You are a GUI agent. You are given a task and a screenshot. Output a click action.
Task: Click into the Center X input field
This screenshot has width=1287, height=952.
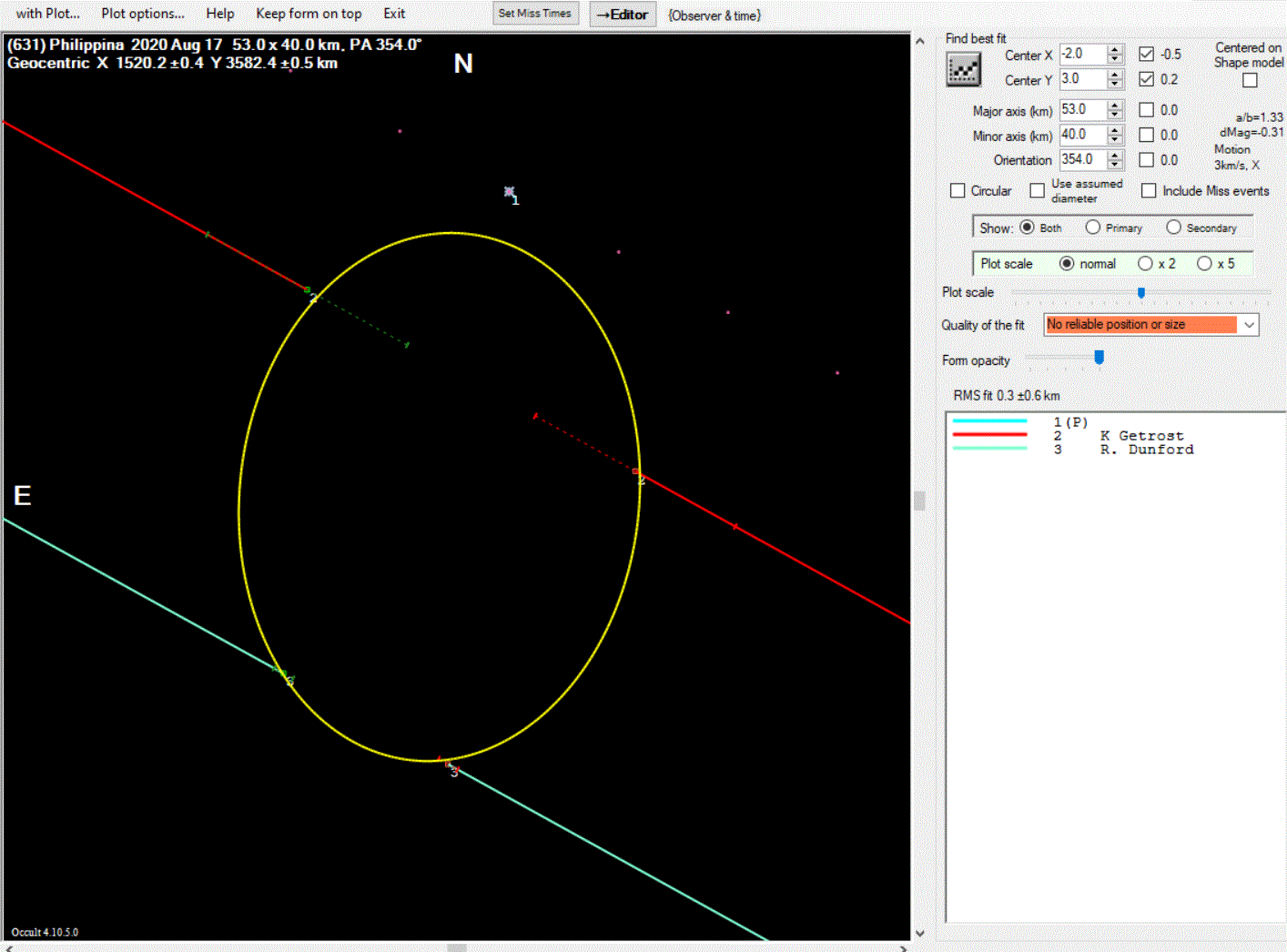point(1082,54)
